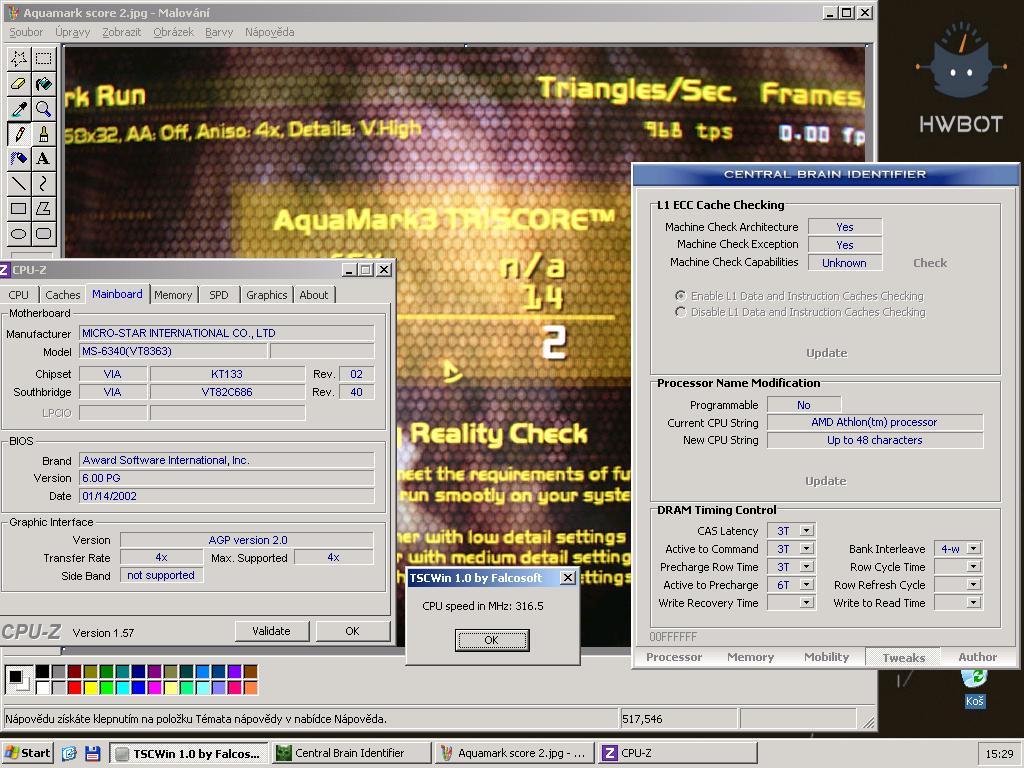Click the CPU-Z button on the taskbar

(678, 753)
